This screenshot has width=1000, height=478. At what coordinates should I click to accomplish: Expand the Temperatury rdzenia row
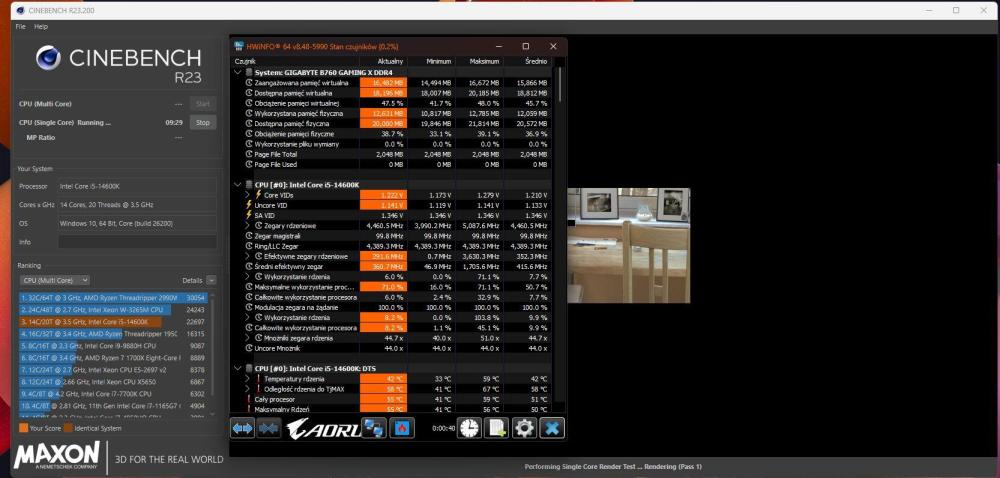coord(248,379)
